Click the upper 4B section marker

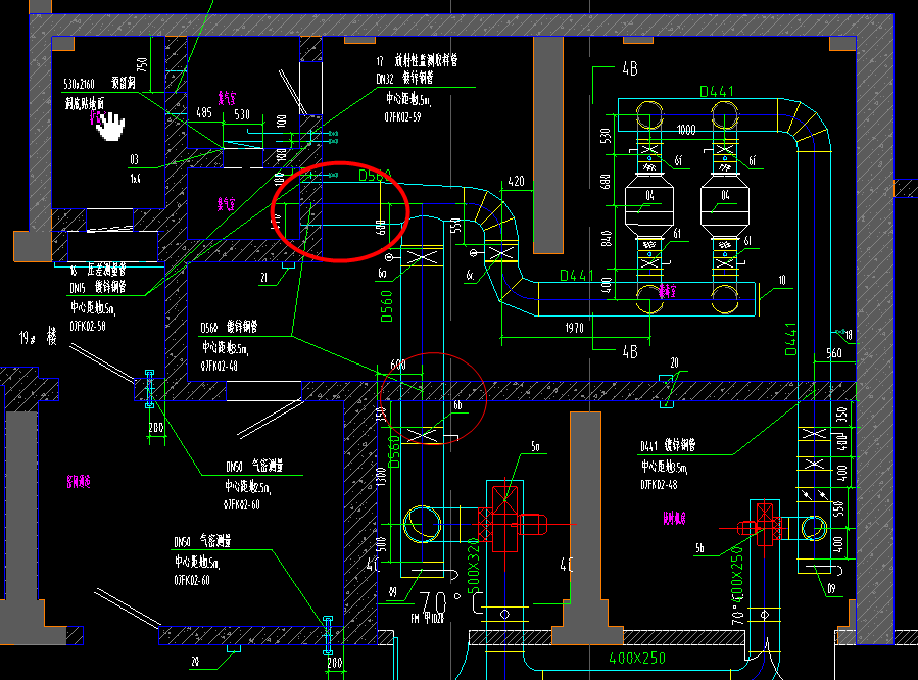630,71
